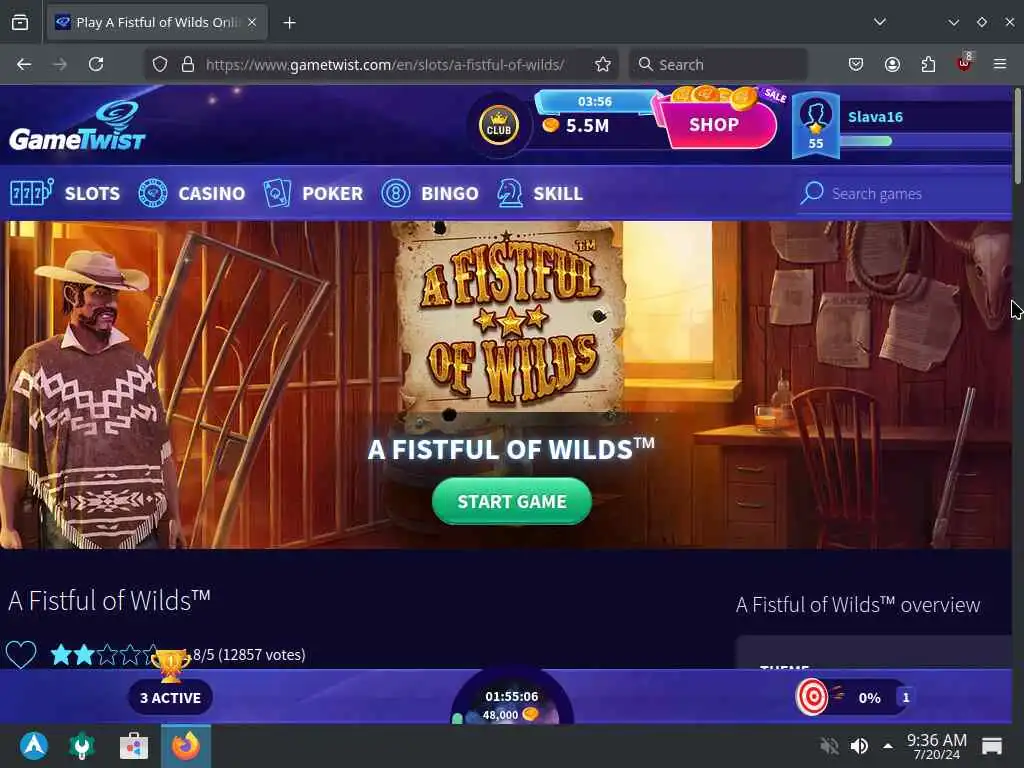This screenshot has width=1024, height=768.
Task: Open tracking protection shield info
Action: 160,64
